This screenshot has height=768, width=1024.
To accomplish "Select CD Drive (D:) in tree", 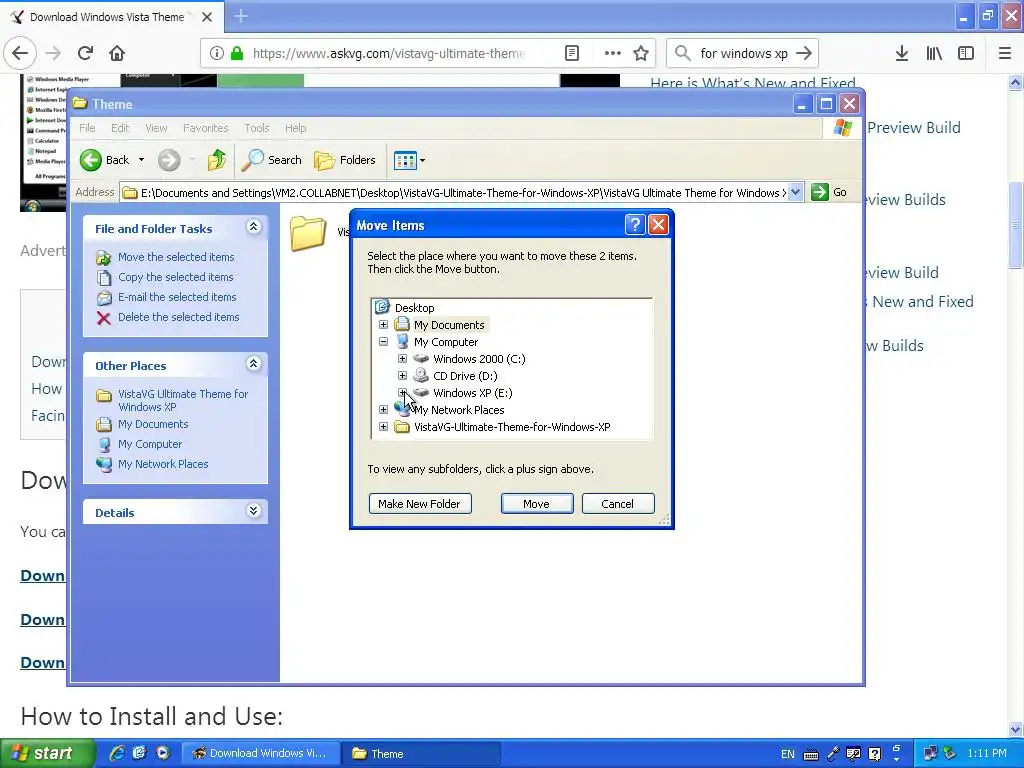I will [465, 376].
